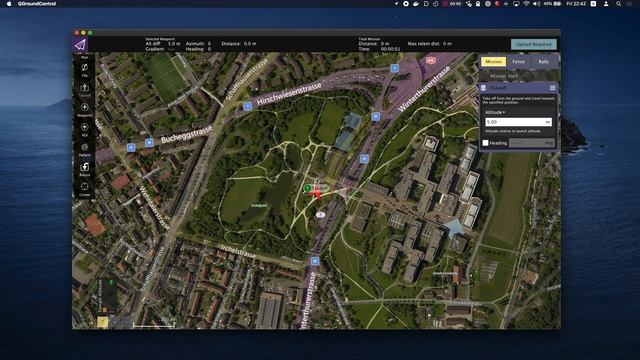Click the Hirschwiesenstrasse street label
640x360 pixels.
289,94
